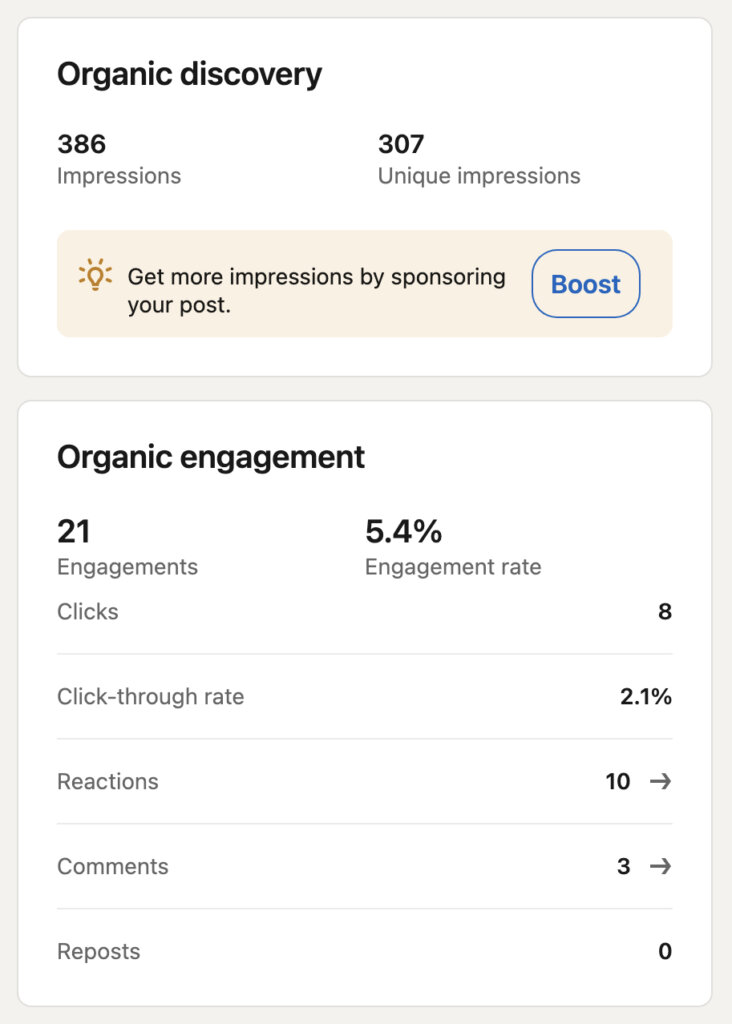Select the Clicks row label
The image size is (732, 1024).
[88, 611]
